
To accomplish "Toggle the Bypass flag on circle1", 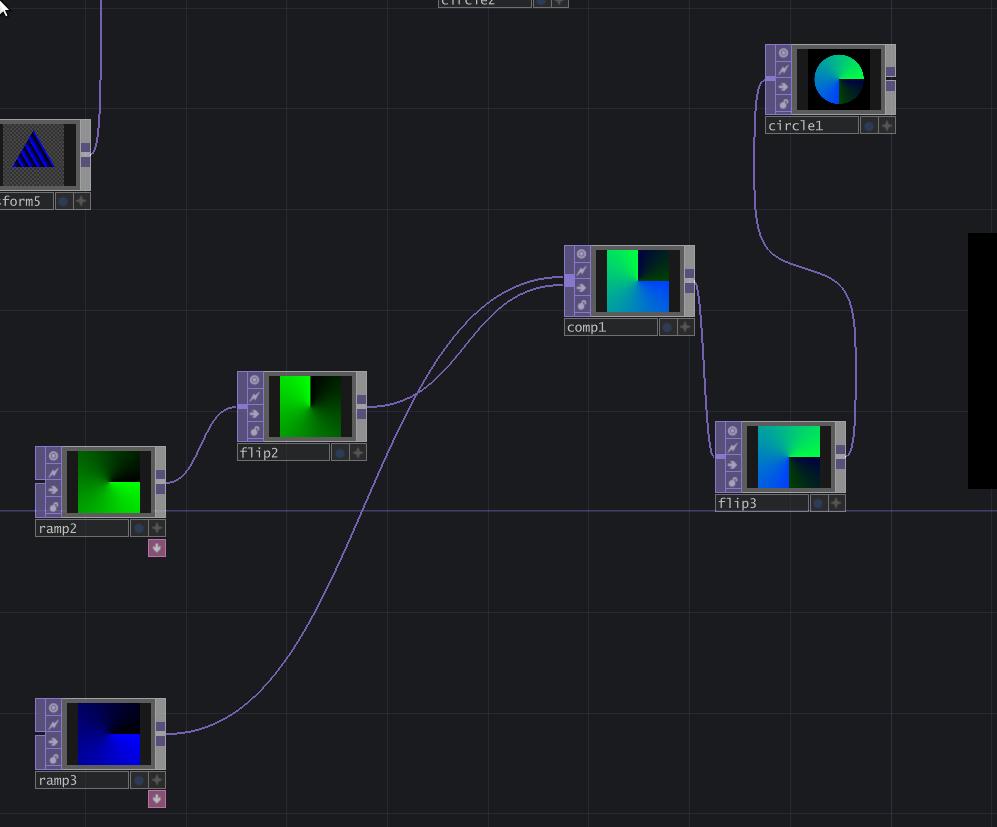I will 783,87.
